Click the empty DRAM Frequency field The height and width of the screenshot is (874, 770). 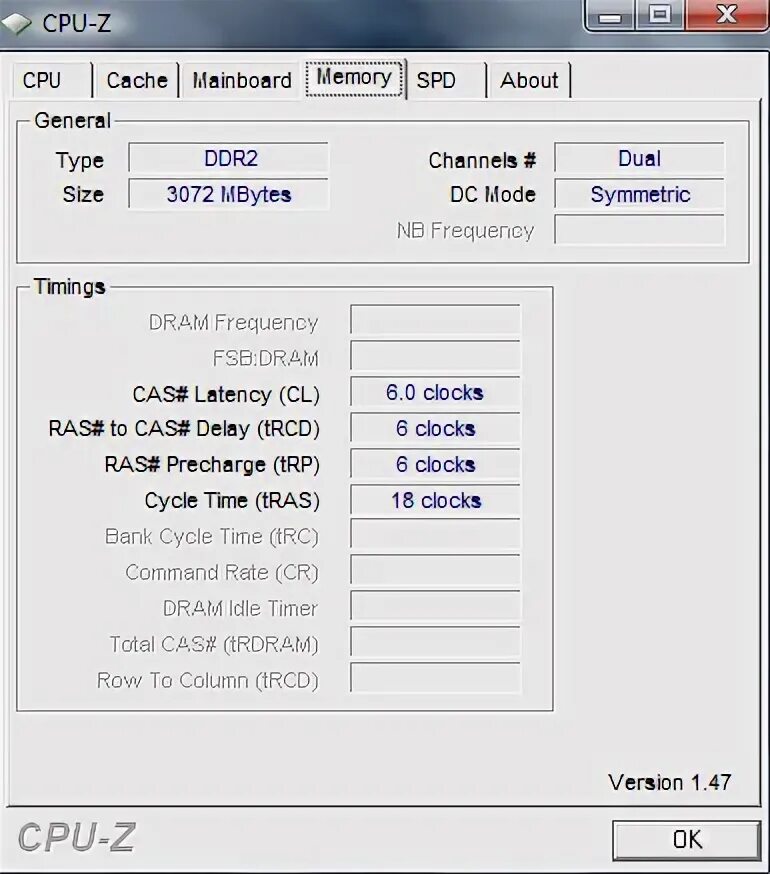coord(435,319)
